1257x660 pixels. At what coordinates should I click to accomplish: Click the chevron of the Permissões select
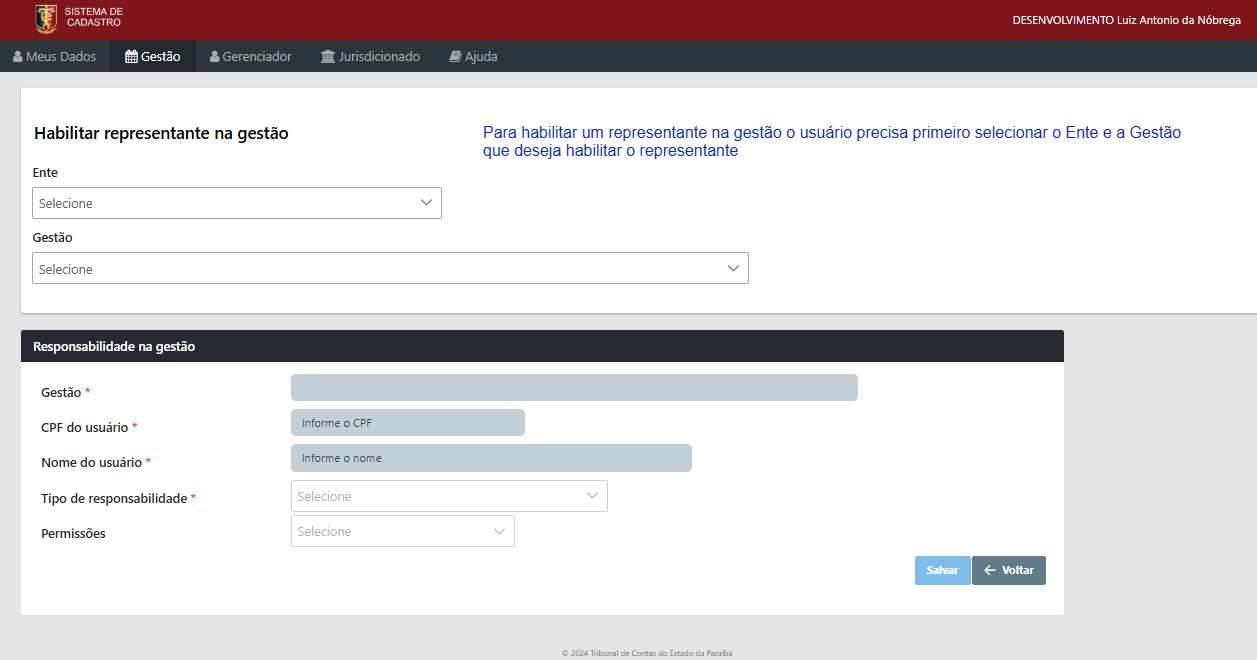tap(500, 531)
